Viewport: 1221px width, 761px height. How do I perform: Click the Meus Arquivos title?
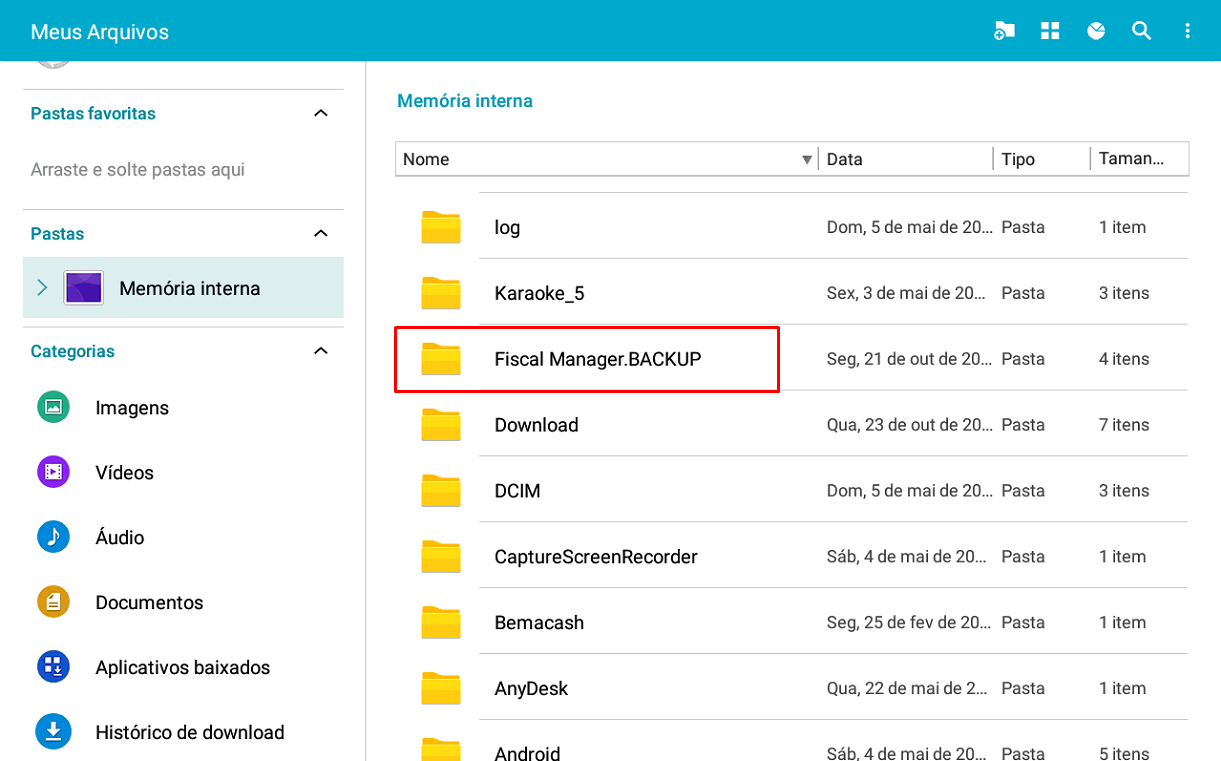[x=100, y=32]
